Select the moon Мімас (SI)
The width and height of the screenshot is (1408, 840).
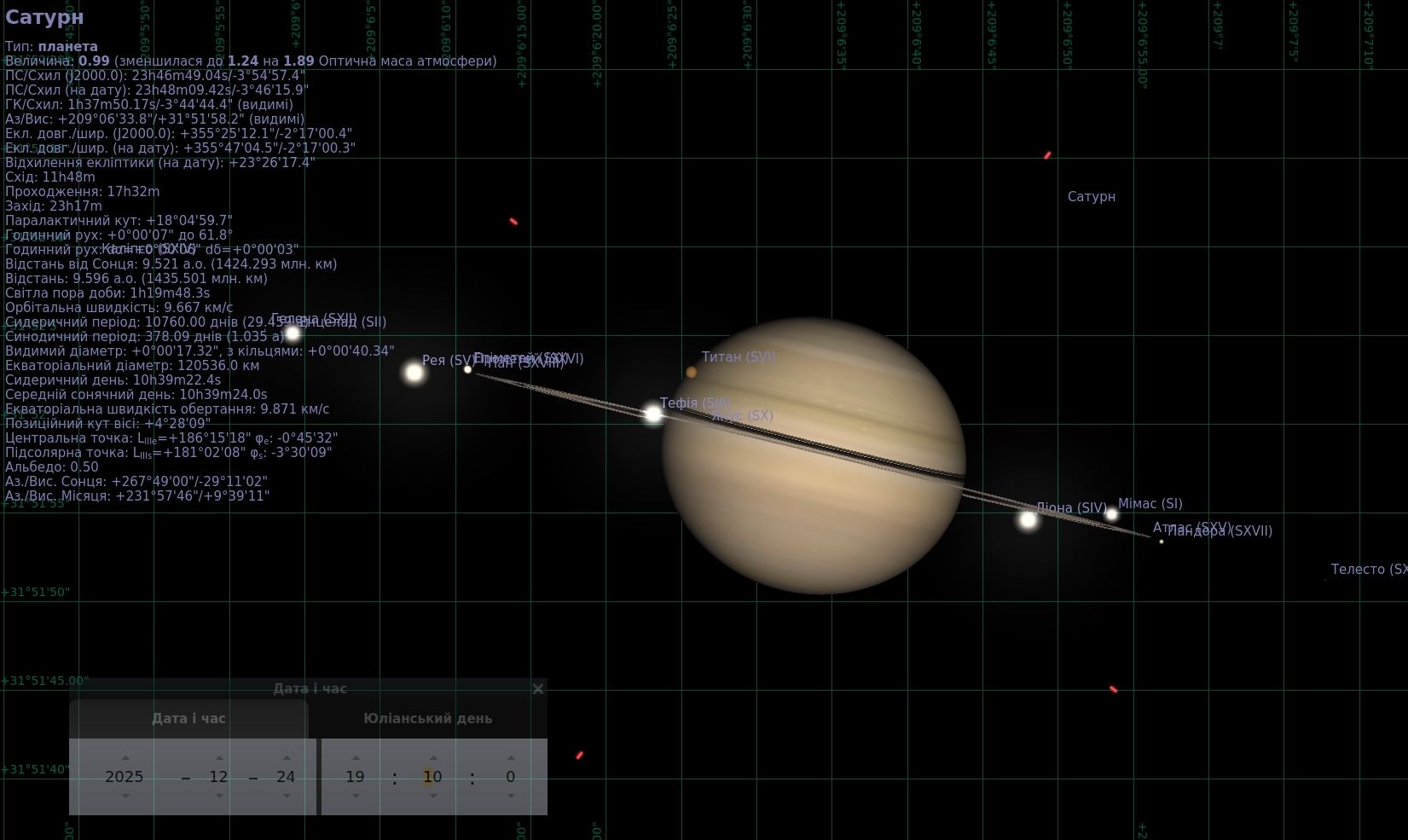1111,514
